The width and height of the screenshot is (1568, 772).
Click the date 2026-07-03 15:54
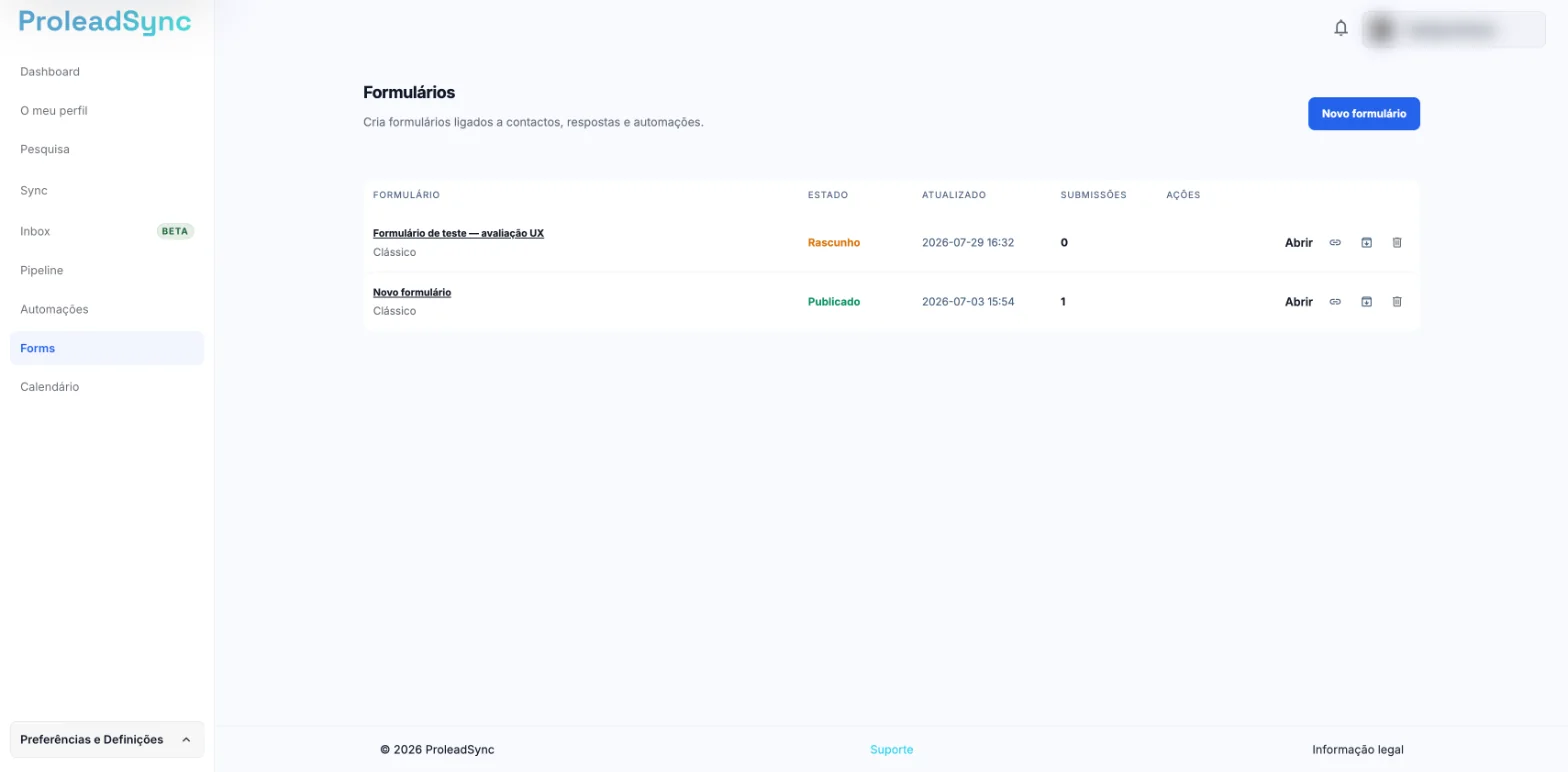(968, 301)
